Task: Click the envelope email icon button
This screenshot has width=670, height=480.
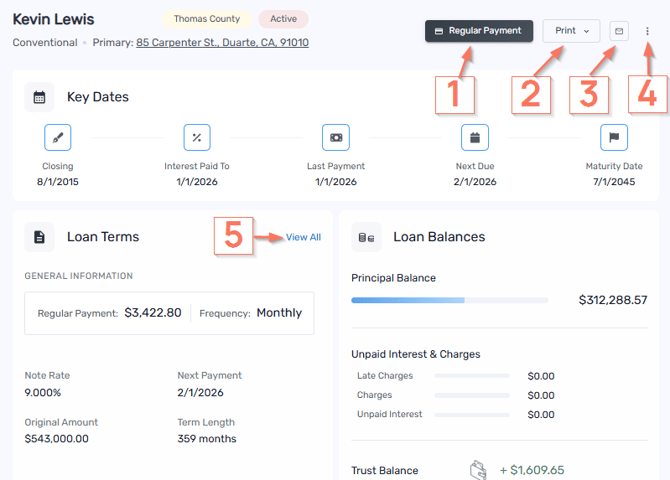Action: click(x=619, y=31)
